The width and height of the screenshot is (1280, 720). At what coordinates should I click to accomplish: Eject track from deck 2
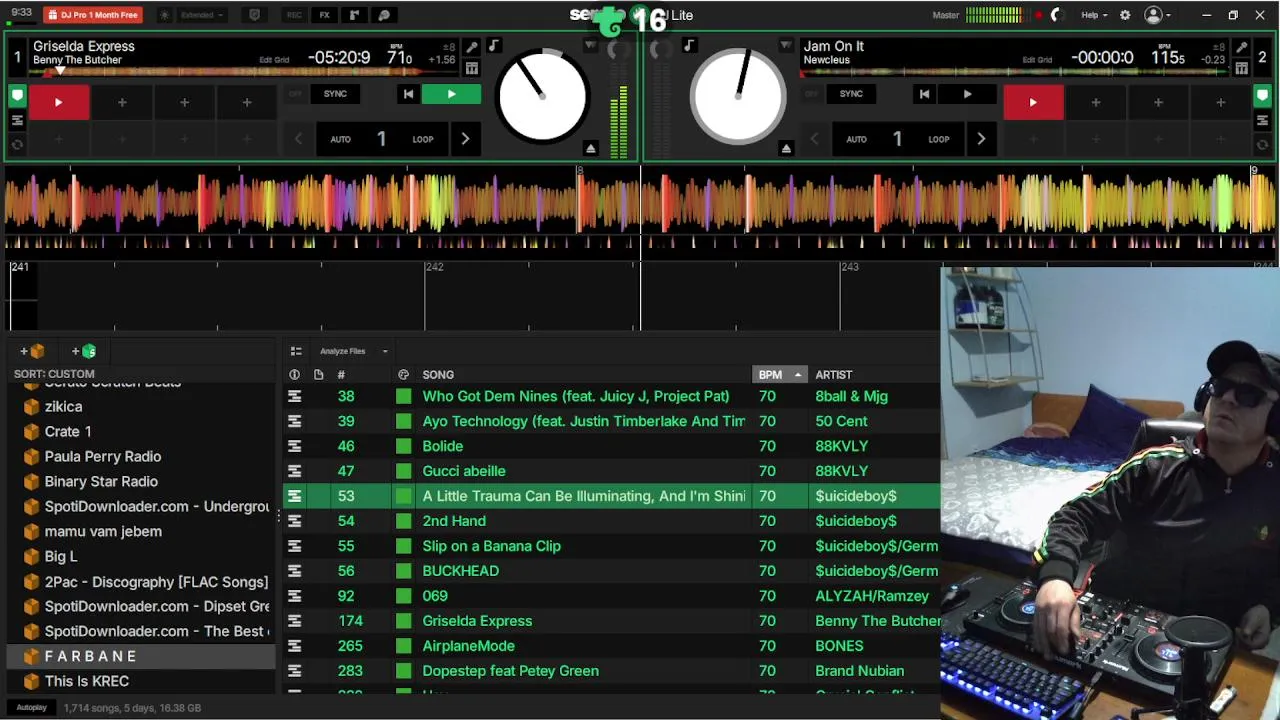tap(786, 148)
